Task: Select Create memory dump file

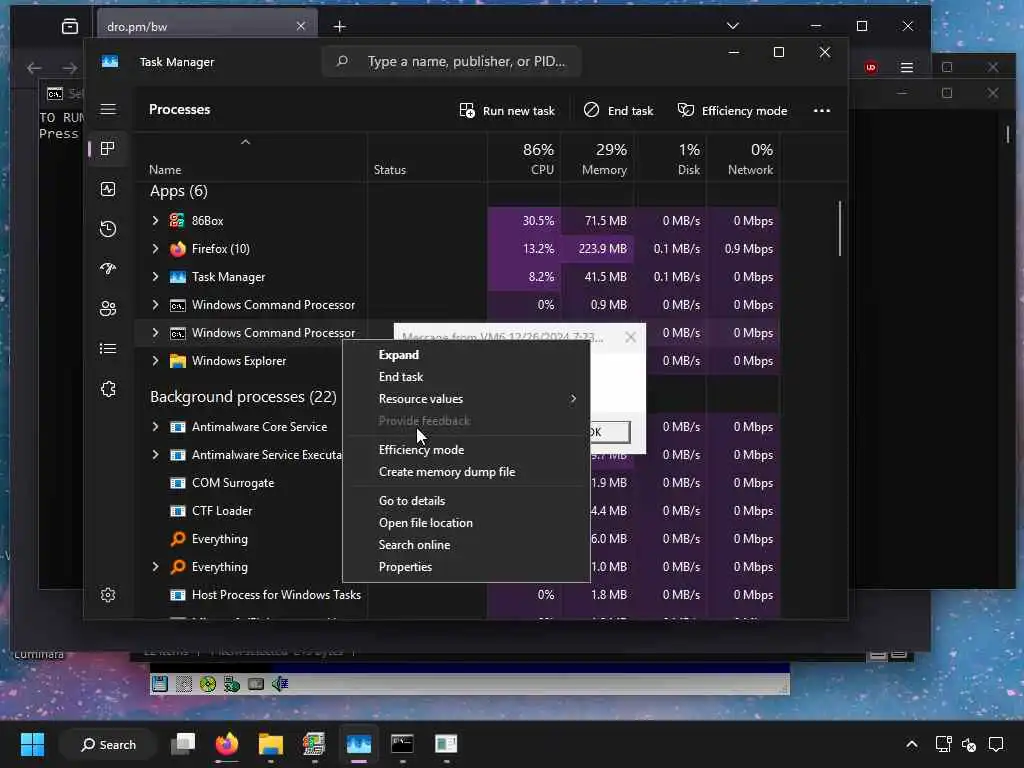Action: click(x=466, y=472)
